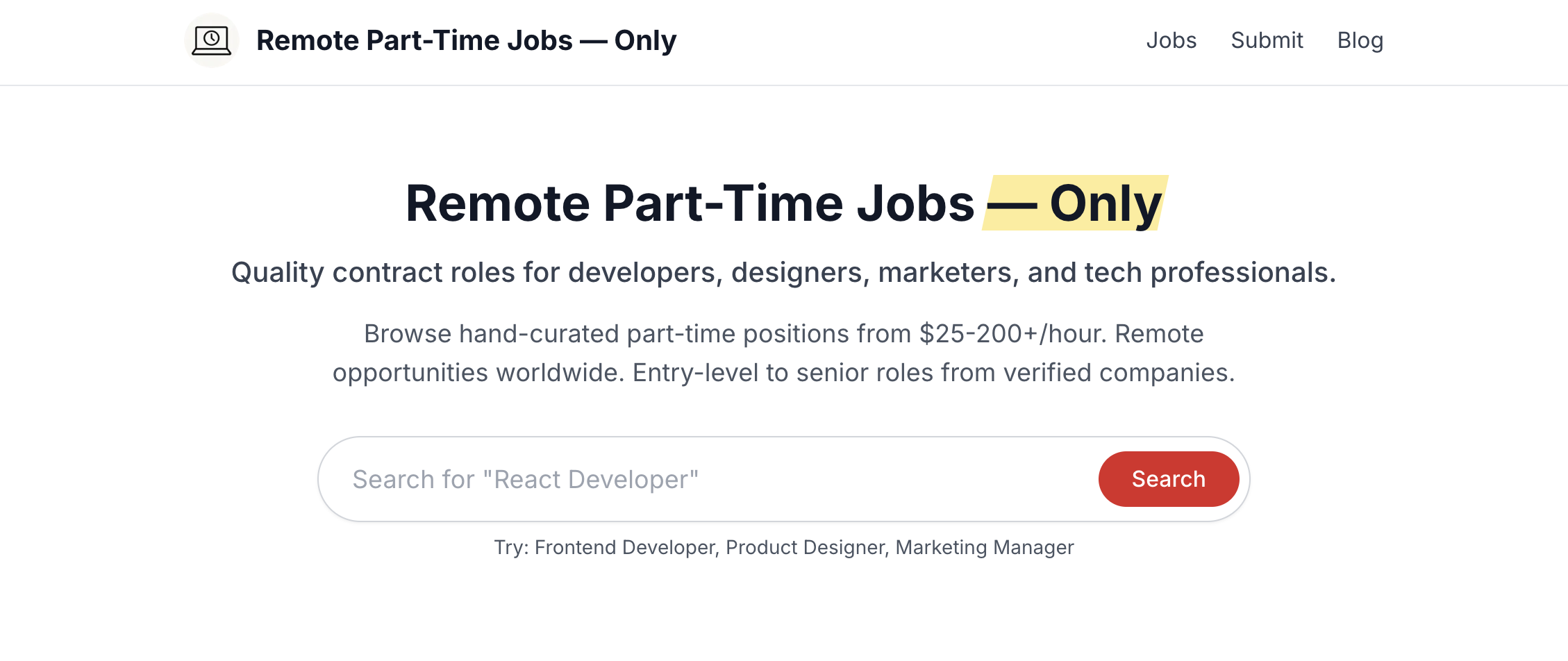Select the Frontend Developer suggestion
Image resolution: width=1568 pixels, height=661 pixels.
tap(625, 547)
